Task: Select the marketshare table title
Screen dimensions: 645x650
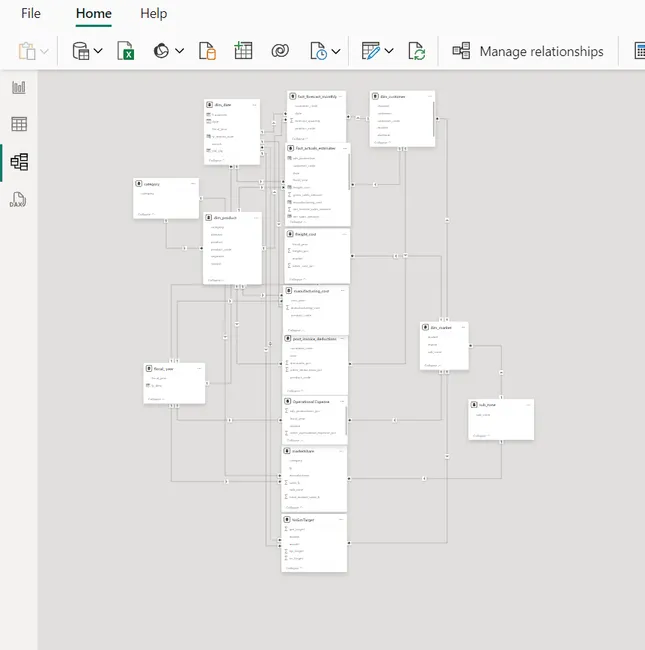Action: [x=303, y=451]
